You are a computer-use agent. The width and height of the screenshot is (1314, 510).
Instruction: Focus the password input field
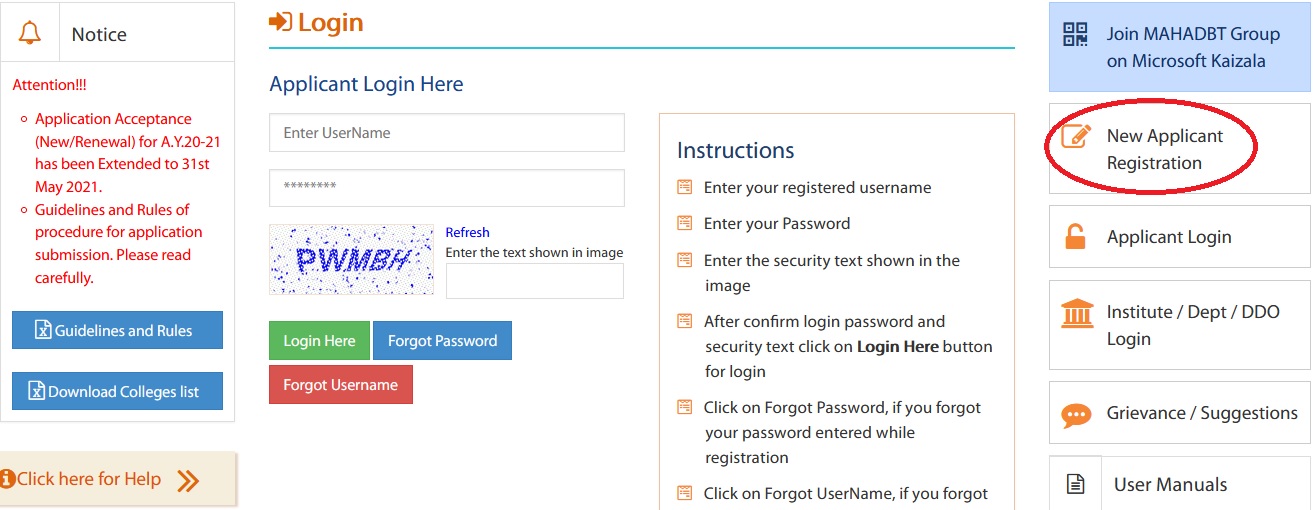click(447, 188)
